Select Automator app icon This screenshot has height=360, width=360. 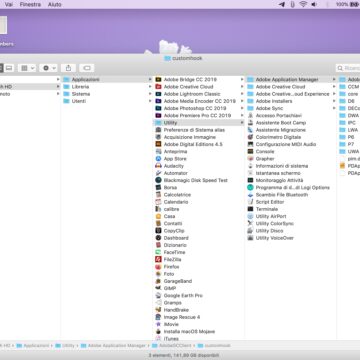[158, 173]
